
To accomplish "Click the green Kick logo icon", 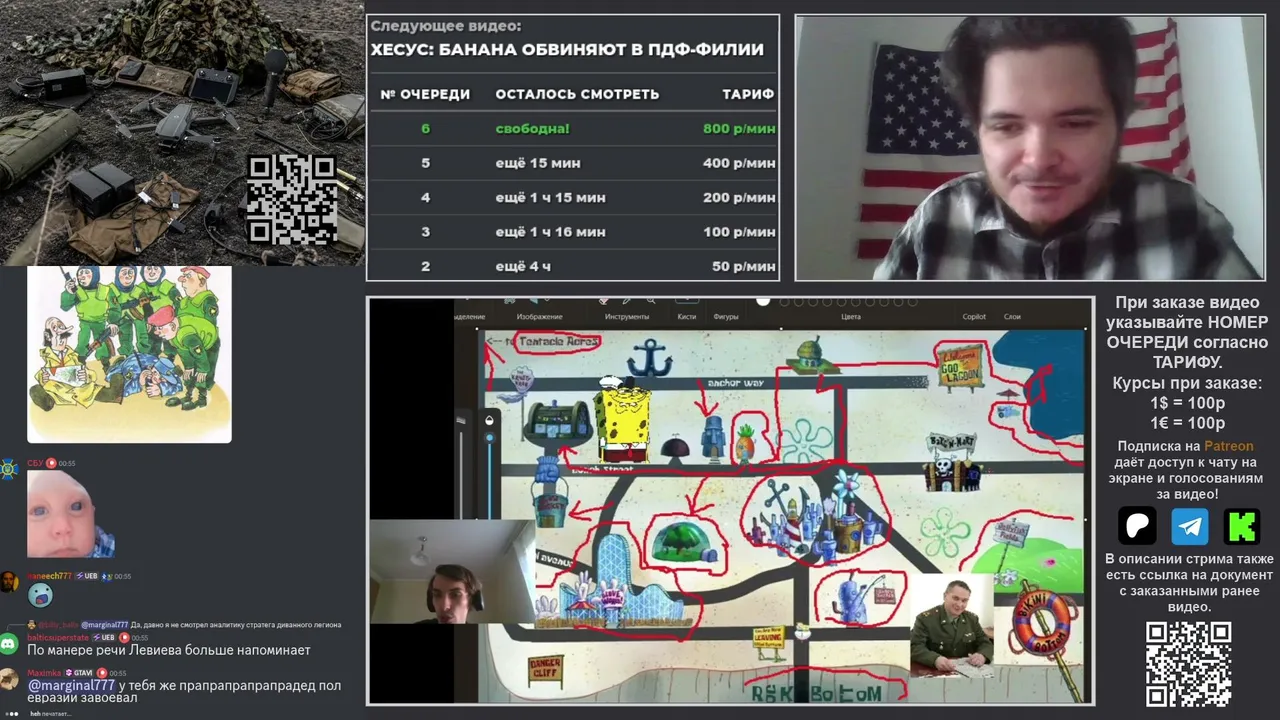I will coord(1242,526).
